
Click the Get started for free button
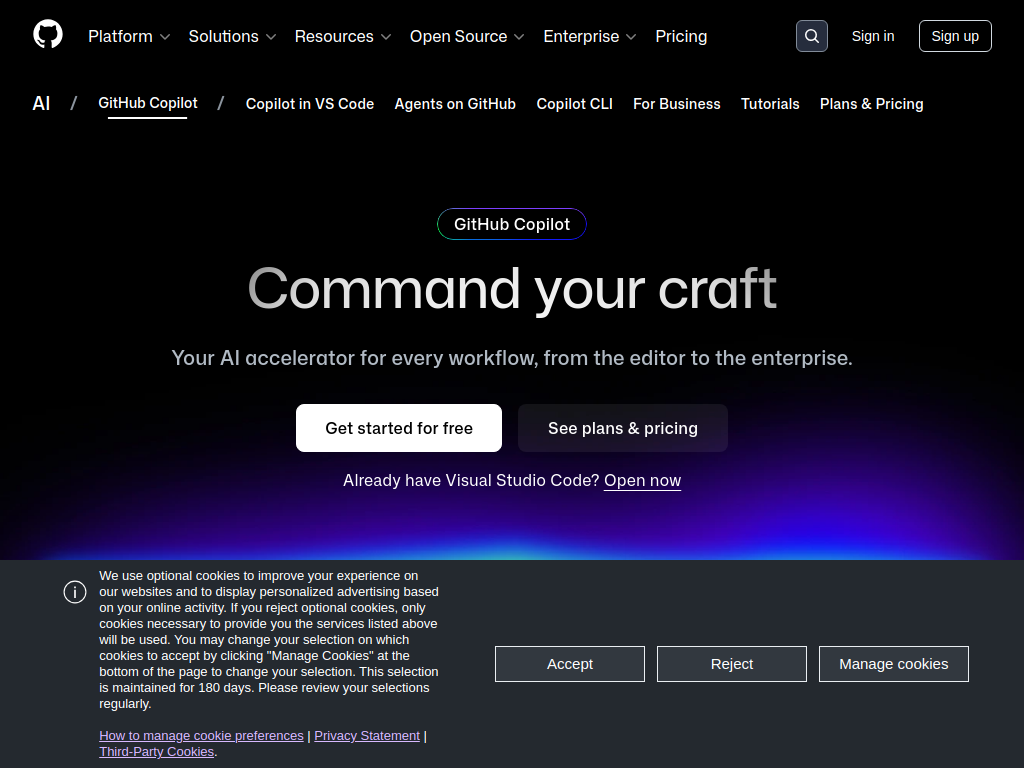399,428
